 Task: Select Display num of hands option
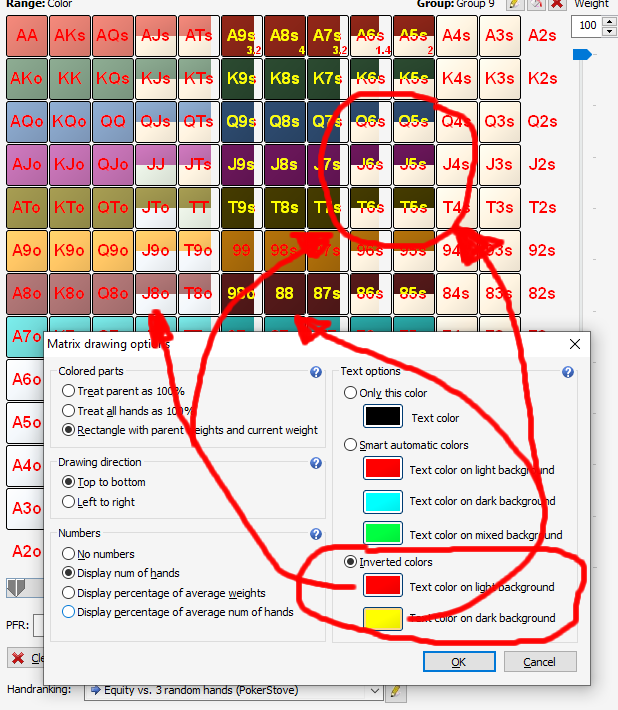pyautogui.click(x=121, y=573)
